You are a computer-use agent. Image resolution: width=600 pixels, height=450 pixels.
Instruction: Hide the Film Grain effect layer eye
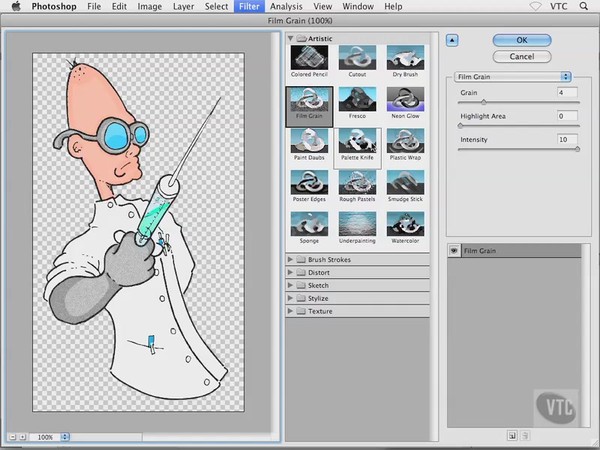click(454, 251)
